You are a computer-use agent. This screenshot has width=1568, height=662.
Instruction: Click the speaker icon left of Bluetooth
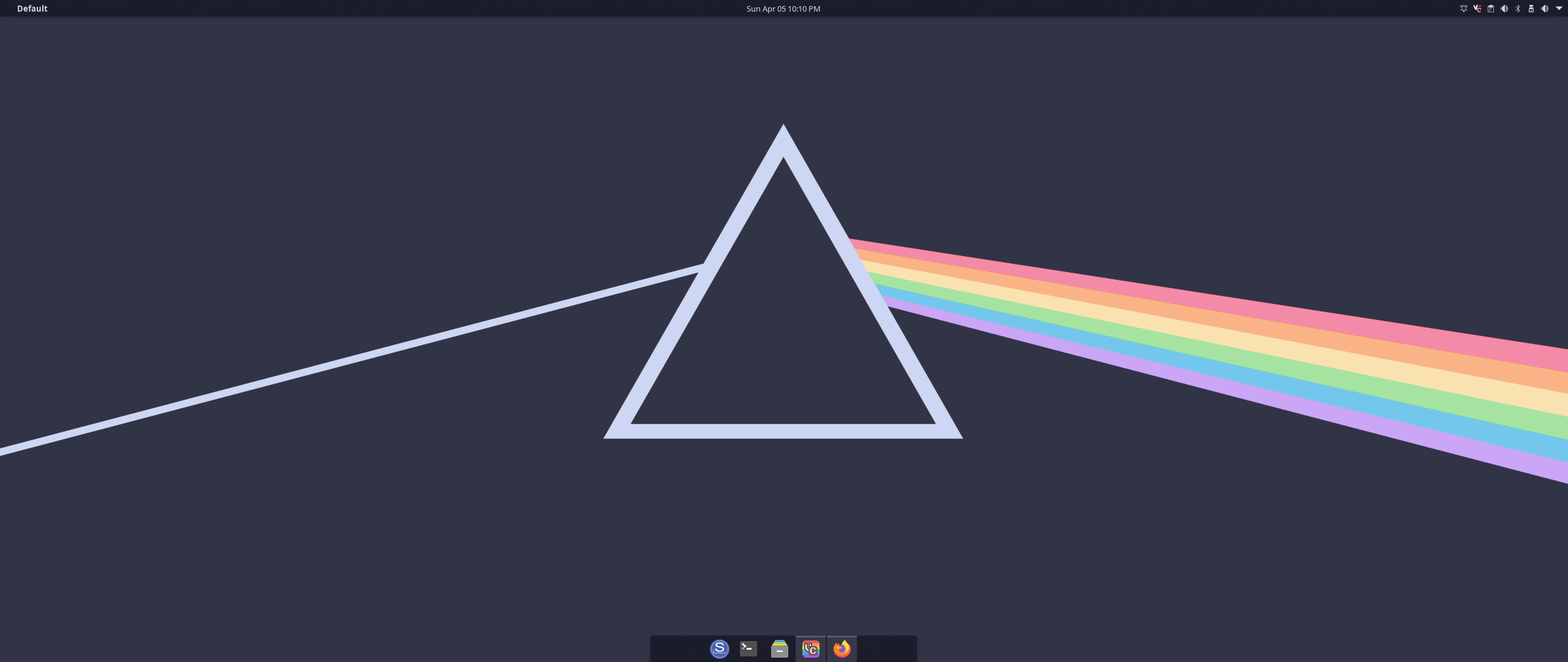pos(1504,9)
